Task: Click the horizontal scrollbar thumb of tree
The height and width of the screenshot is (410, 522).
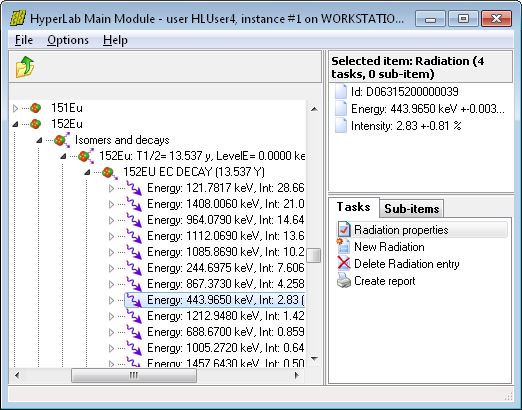Action: (134, 376)
